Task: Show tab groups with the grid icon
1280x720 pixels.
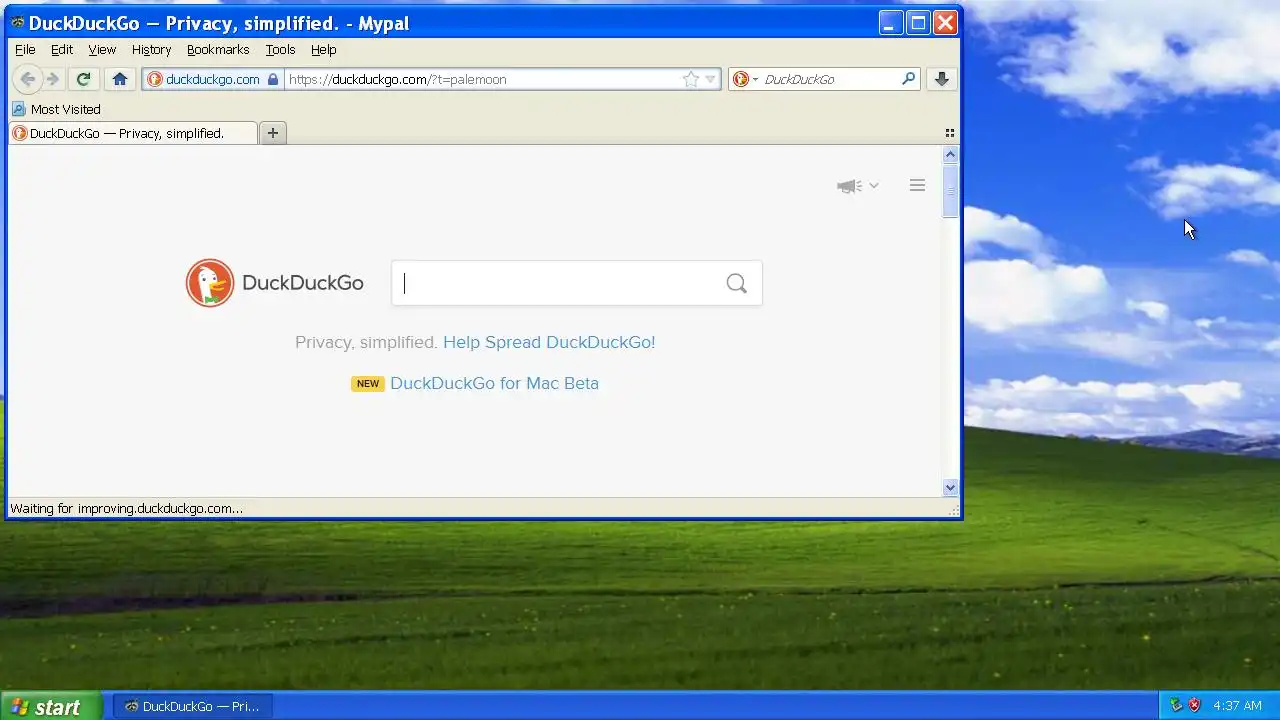Action: (950, 133)
